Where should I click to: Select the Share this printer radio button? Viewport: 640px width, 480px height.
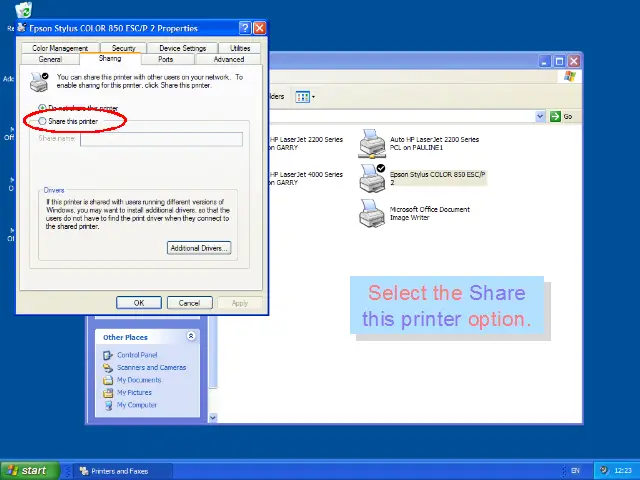[x=42, y=121]
